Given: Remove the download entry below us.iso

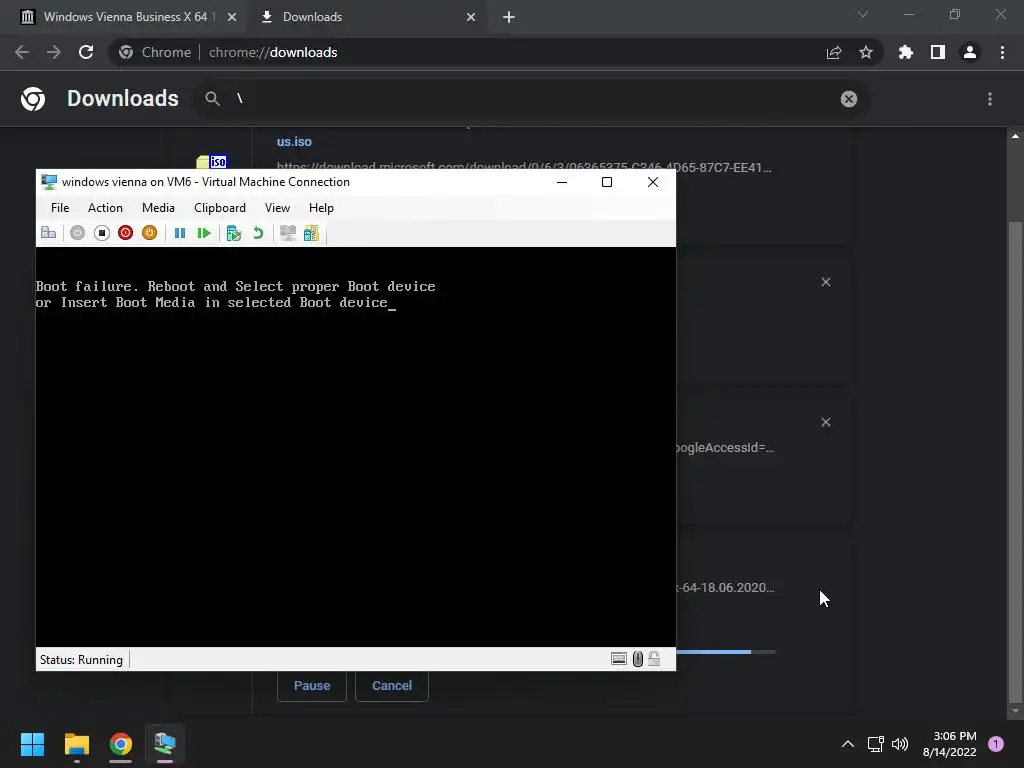Looking at the screenshot, I should click(x=825, y=282).
